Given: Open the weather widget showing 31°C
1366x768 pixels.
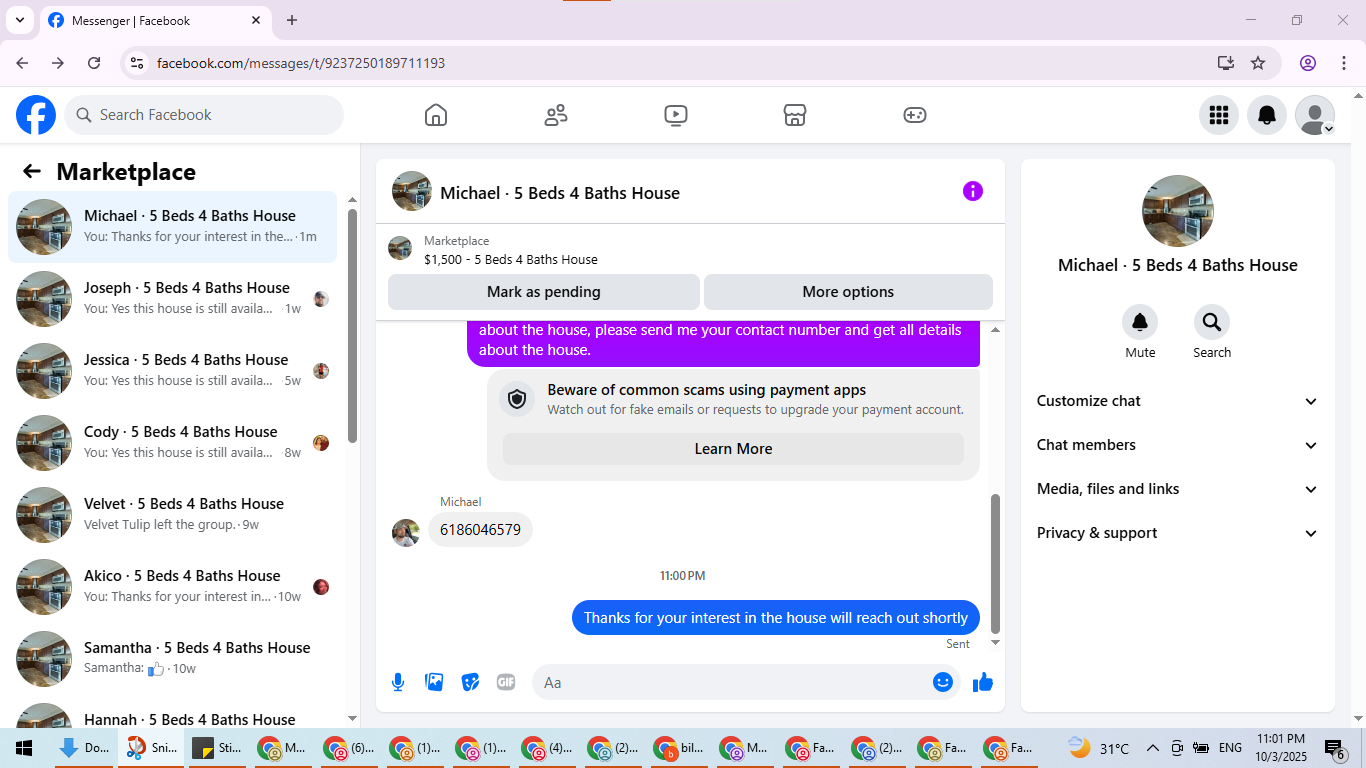Looking at the screenshot, I should tap(1098, 748).
